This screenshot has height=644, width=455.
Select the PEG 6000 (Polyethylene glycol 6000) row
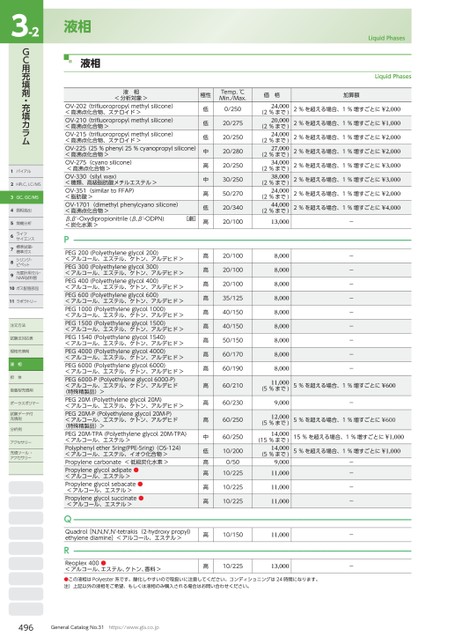(x=237, y=368)
